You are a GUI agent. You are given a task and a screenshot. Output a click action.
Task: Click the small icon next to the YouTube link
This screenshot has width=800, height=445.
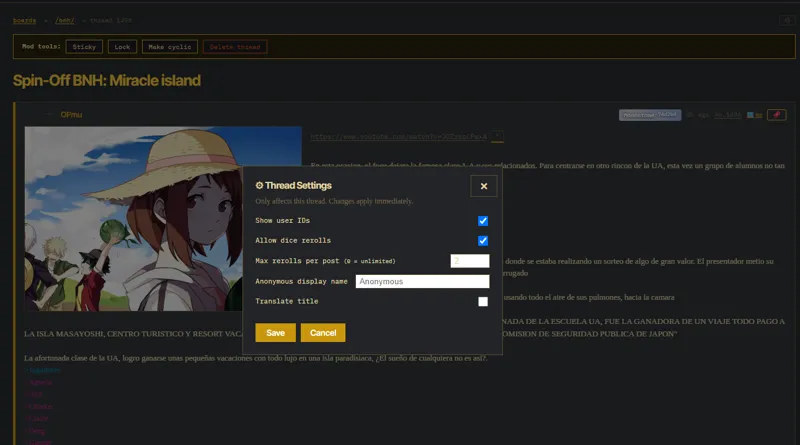[x=497, y=136]
